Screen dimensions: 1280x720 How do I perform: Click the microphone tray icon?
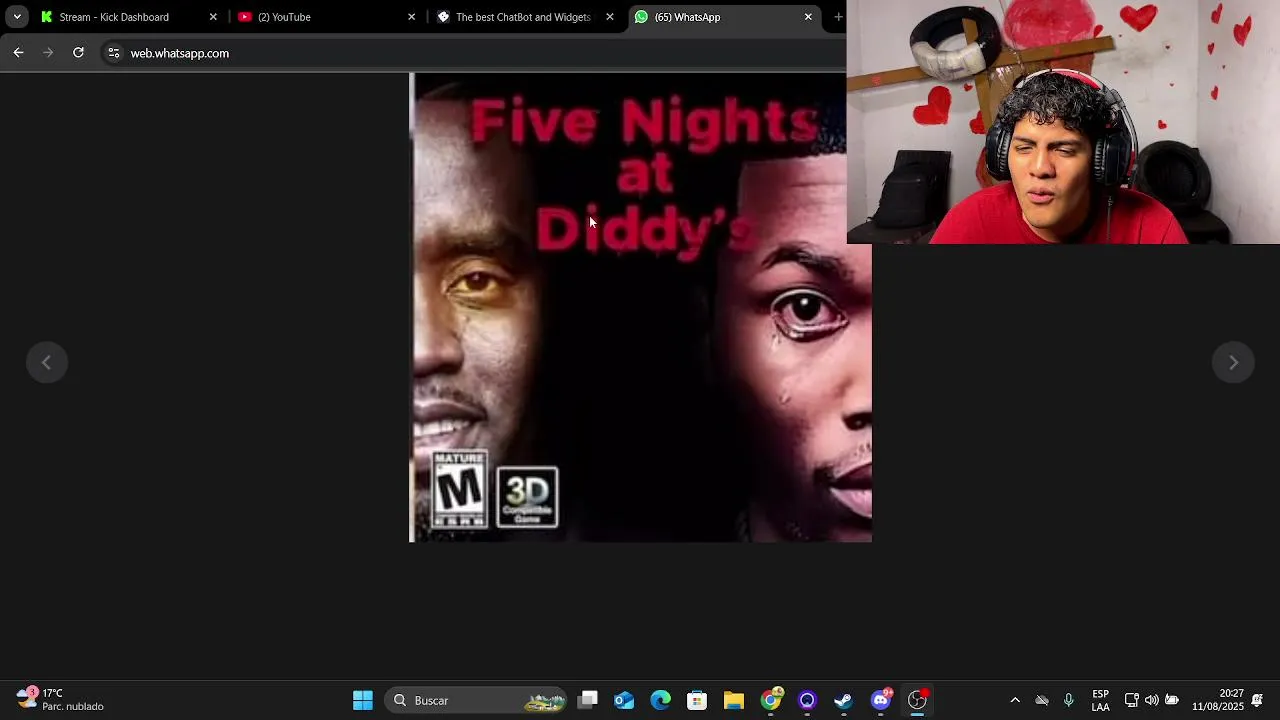point(1068,700)
